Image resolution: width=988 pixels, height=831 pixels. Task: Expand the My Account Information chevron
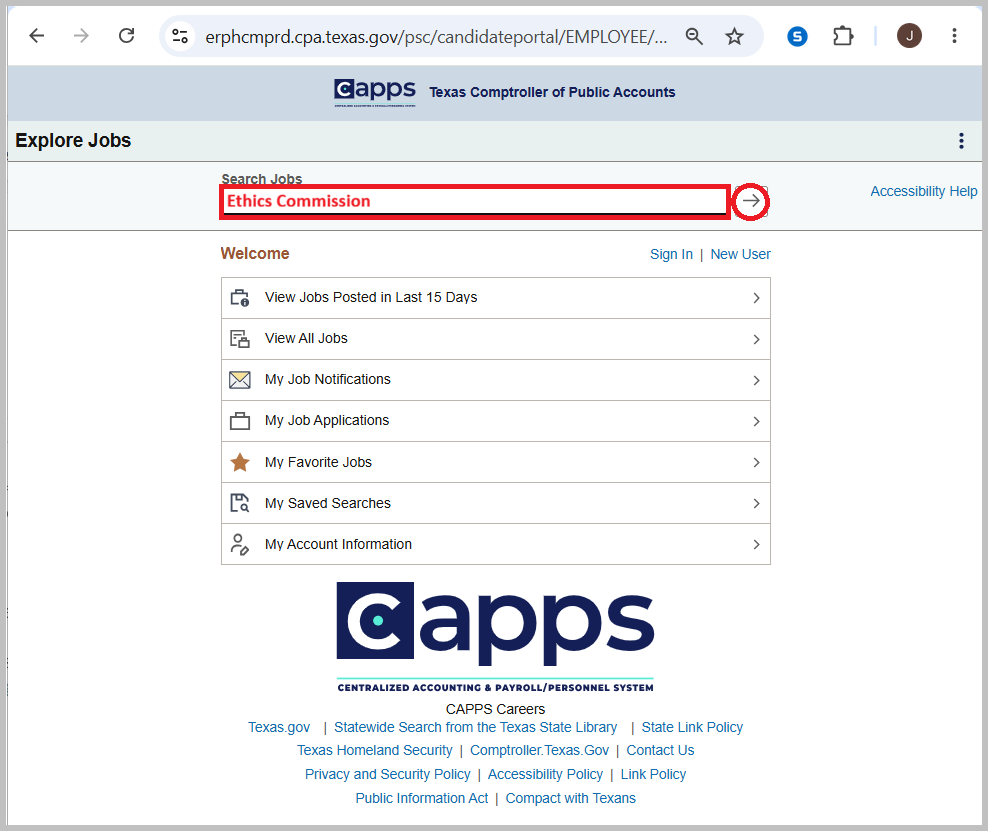coord(756,544)
